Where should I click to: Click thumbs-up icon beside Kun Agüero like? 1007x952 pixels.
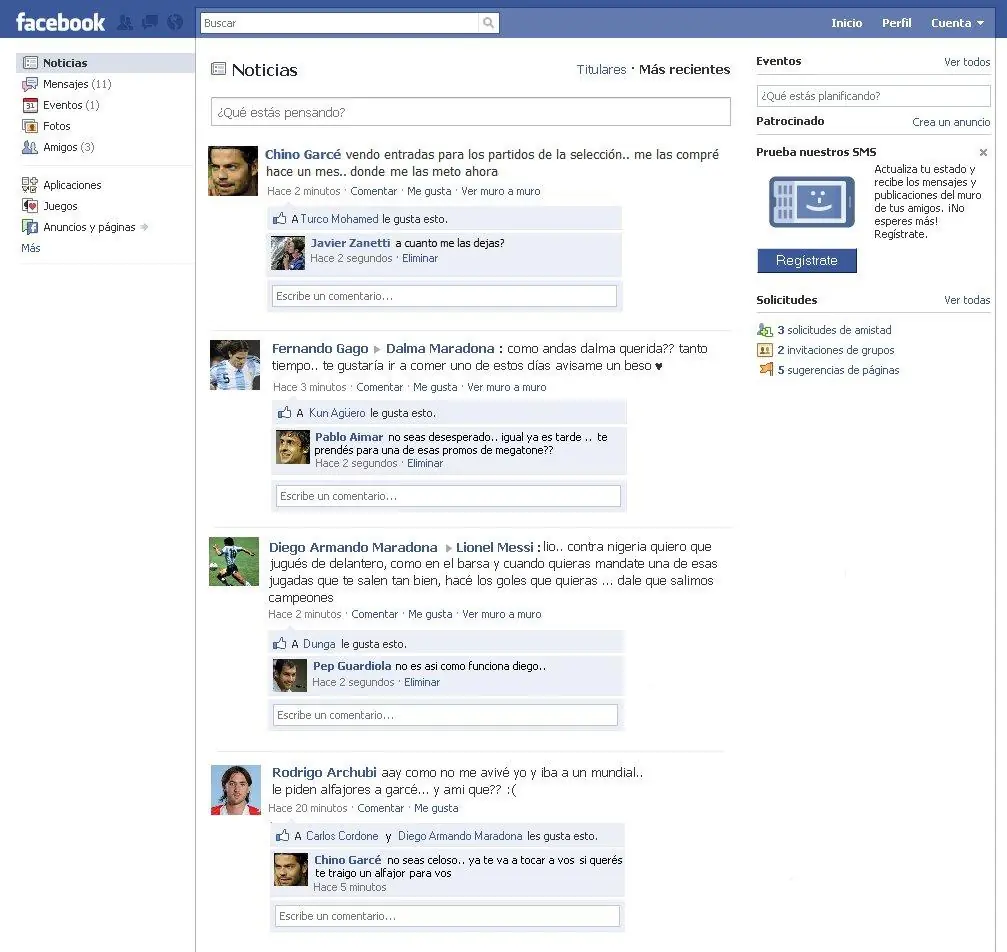pyautogui.click(x=285, y=413)
